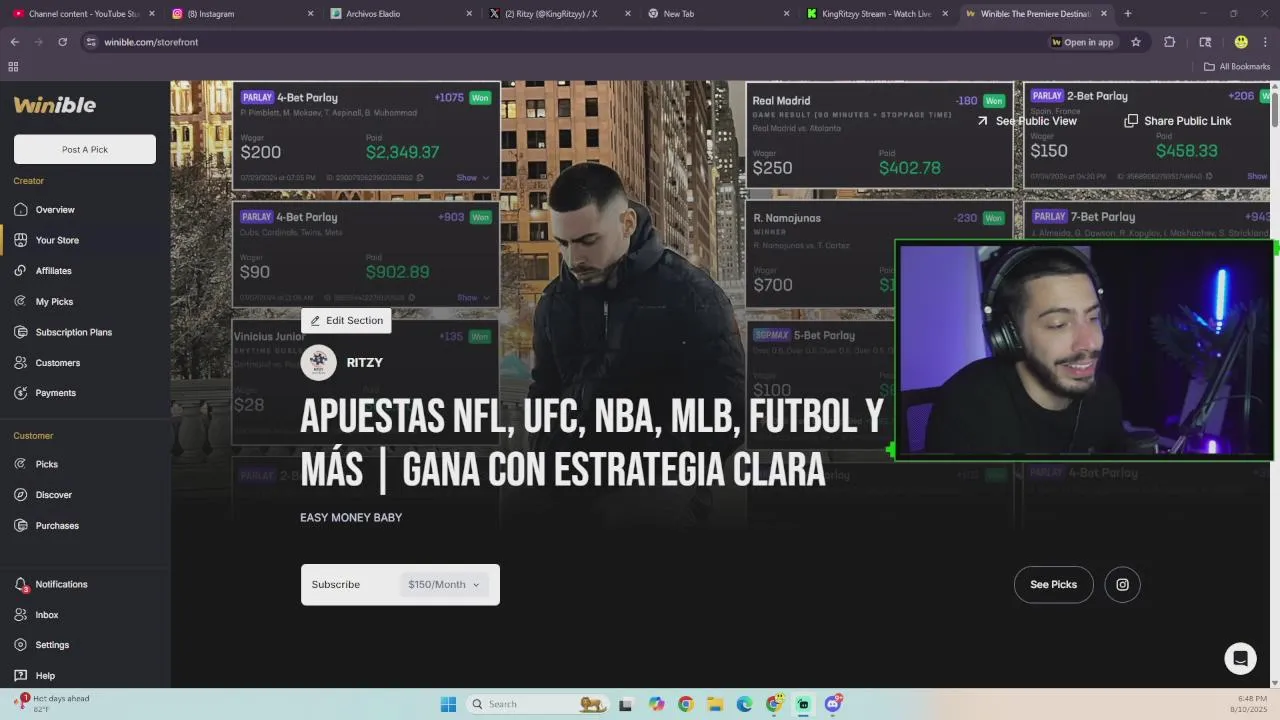The image size is (1280, 720).
Task: Click Open in app button
Action: [1083, 42]
